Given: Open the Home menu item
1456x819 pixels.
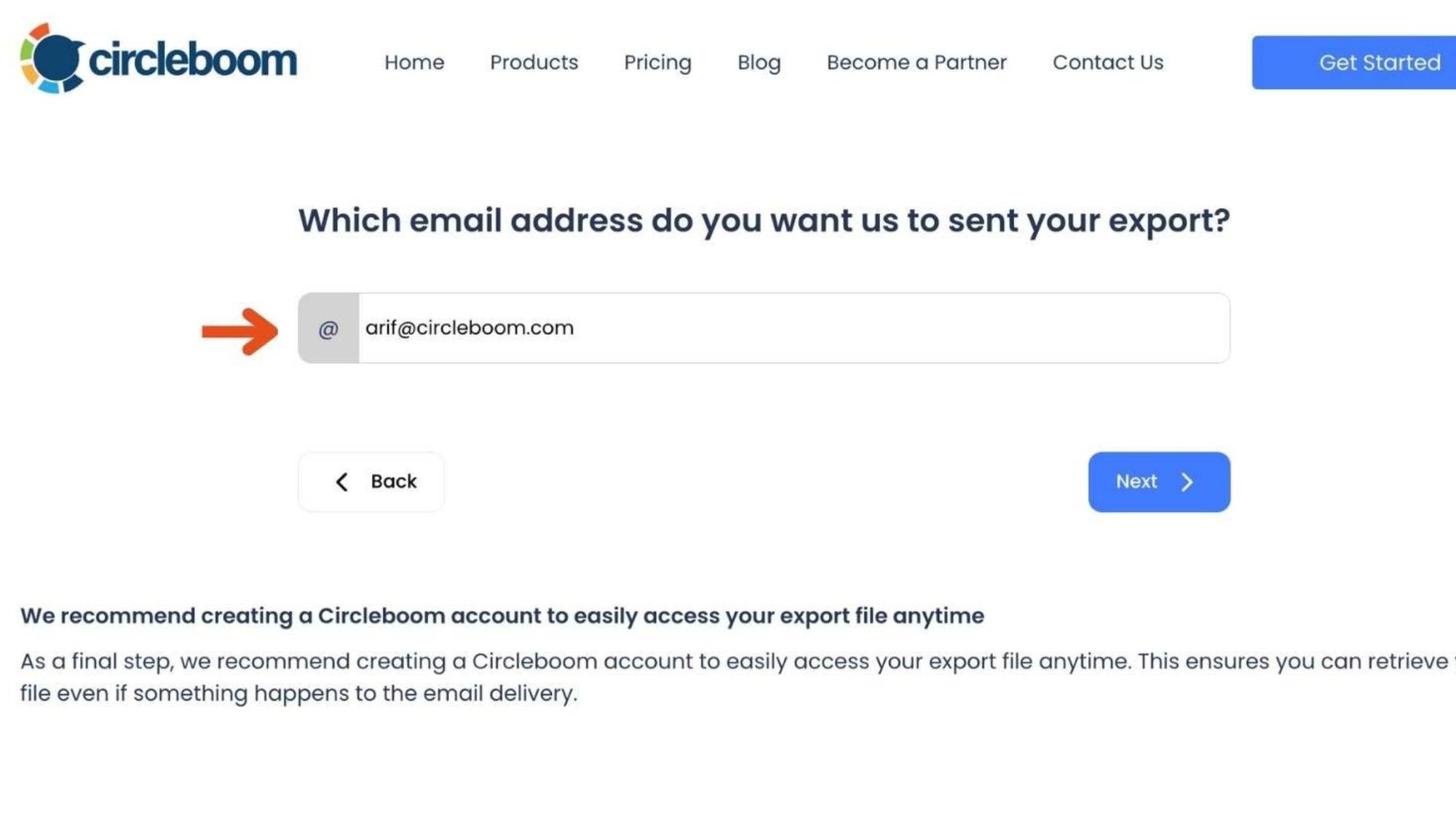Looking at the screenshot, I should point(414,62).
